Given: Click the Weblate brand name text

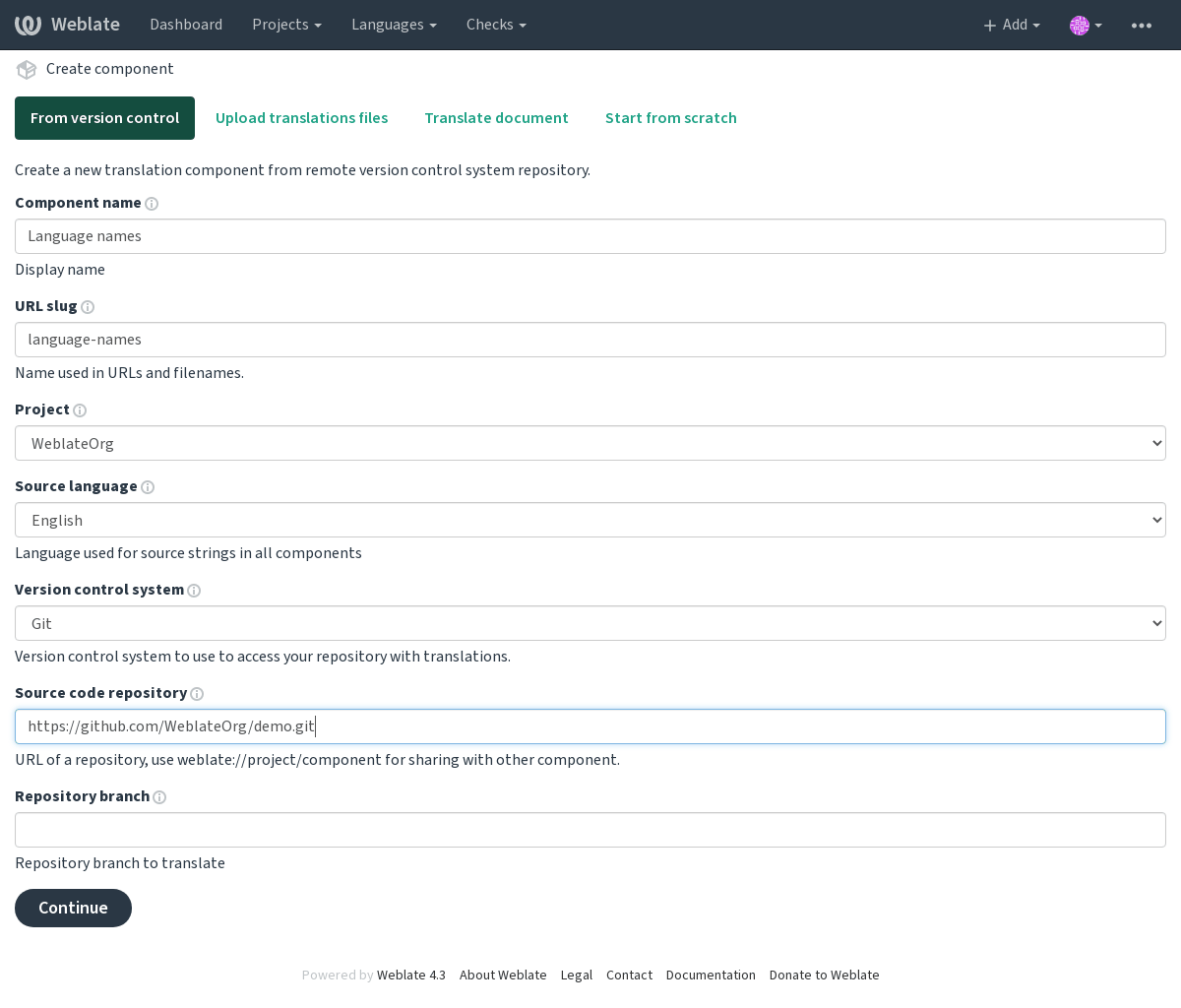Looking at the screenshot, I should 86,25.
